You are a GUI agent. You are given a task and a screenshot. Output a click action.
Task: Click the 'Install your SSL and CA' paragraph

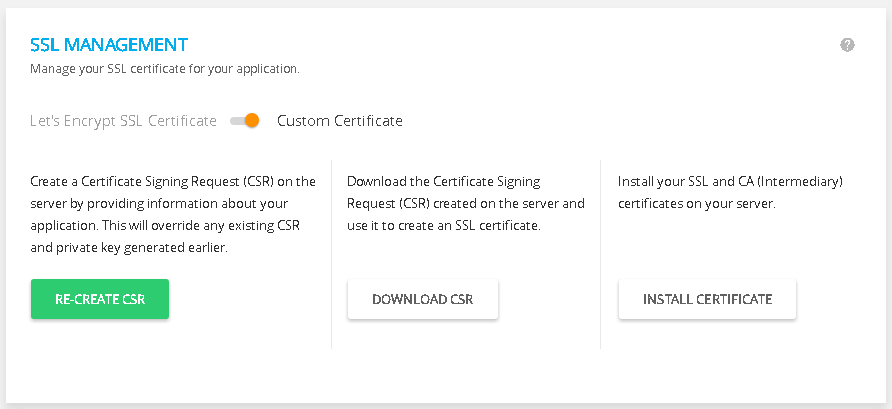[730, 192]
